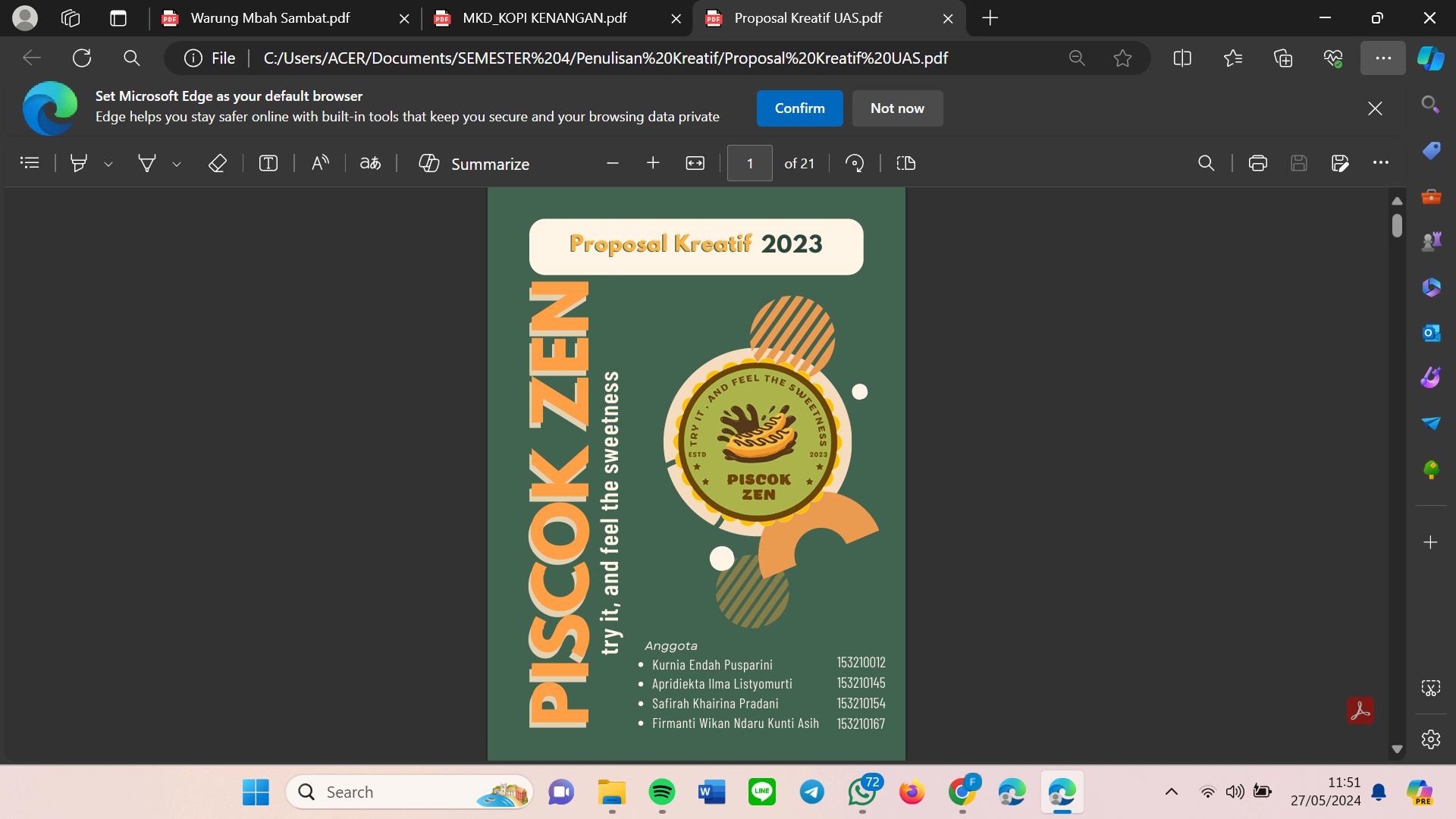
Task: Click the Confirm default browser button
Action: (x=799, y=108)
